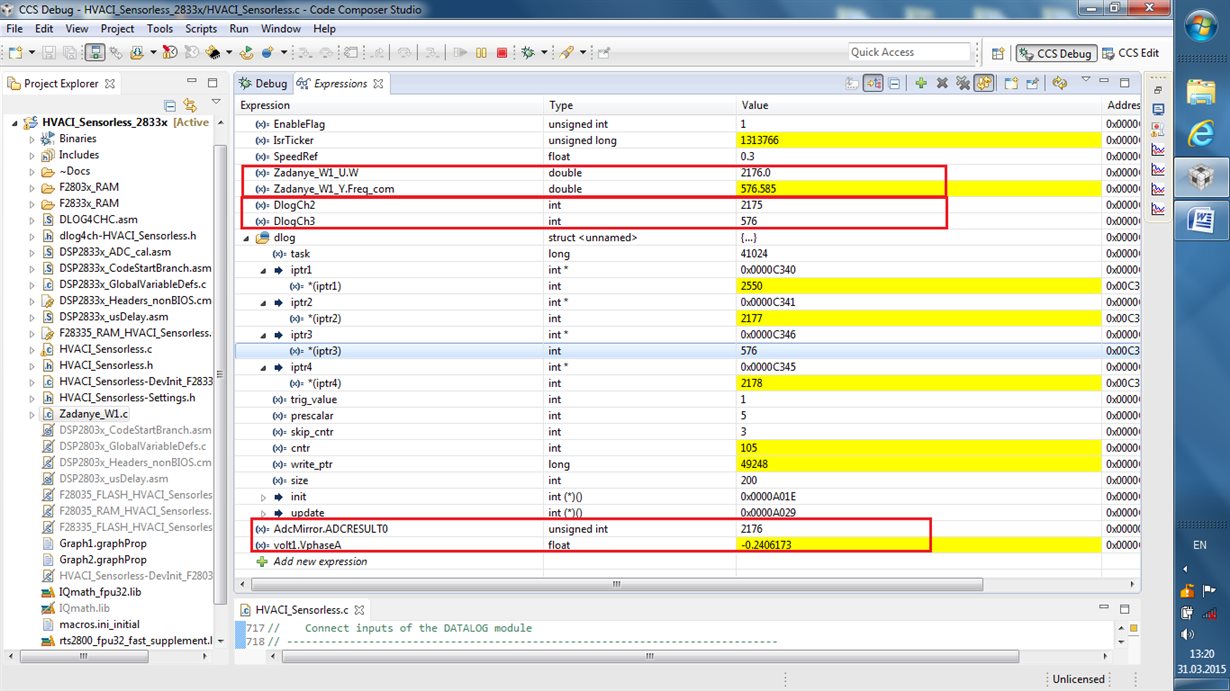This screenshot has height=691, width=1230.
Task: Collapse the iptr1 pointer node
Action: click(264, 270)
